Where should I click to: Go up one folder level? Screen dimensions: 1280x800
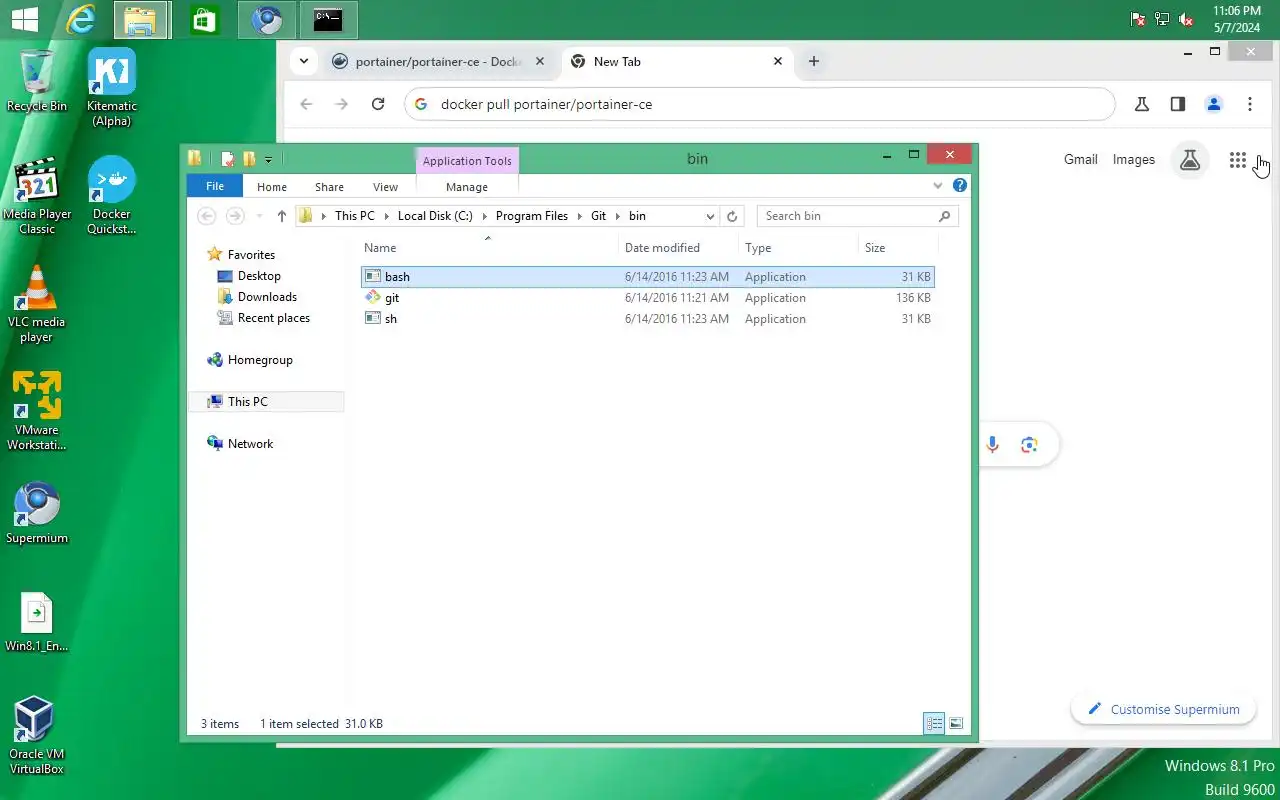(282, 216)
